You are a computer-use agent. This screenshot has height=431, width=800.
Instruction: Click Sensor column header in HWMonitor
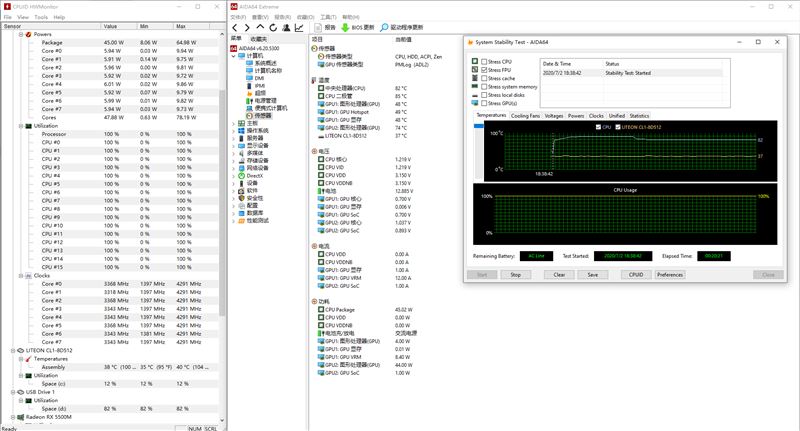pos(51,26)
